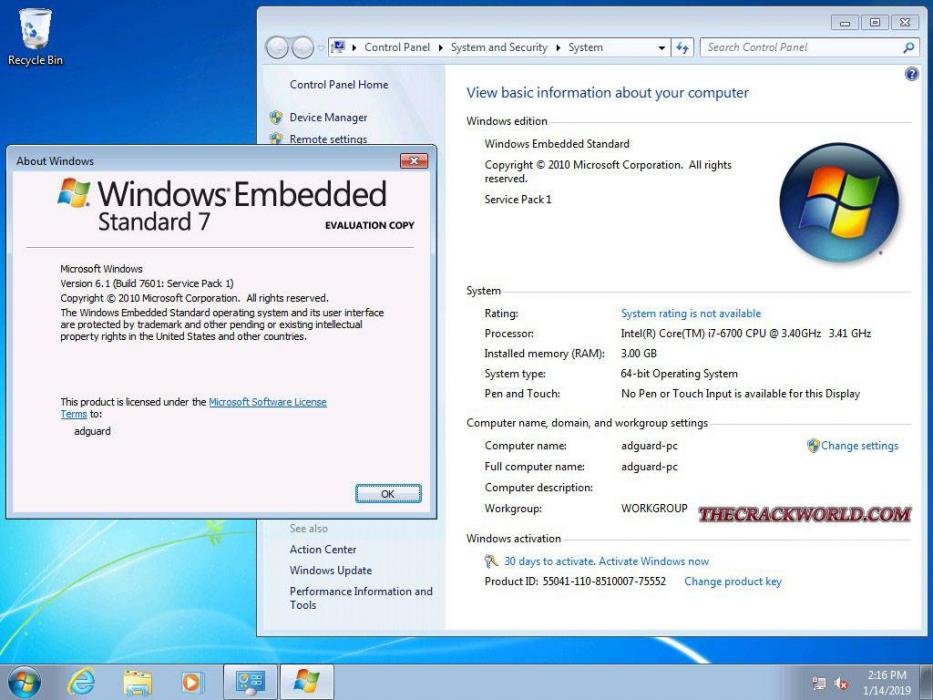Click Change settings link for computer name
Viewport: 933px width, 700px height.
point(859,445)
